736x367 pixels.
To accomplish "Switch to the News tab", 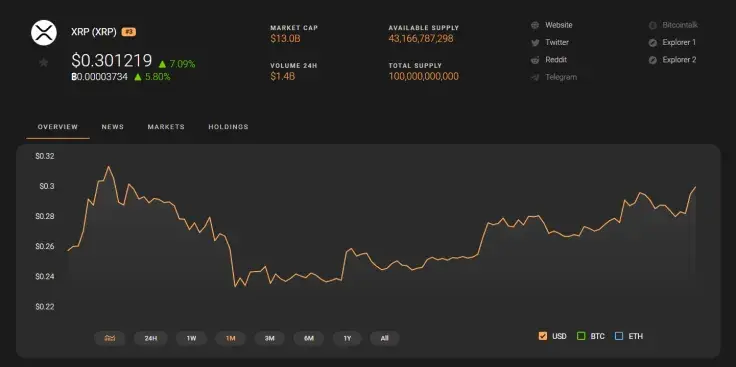I will point(113,127).
